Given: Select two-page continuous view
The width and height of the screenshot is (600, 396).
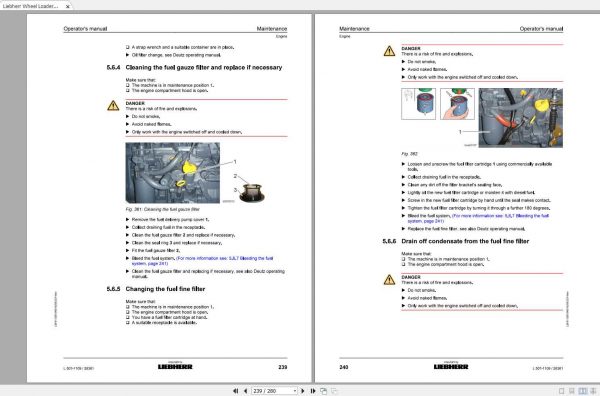Looking at the screenshot, I should pos(593,391).
